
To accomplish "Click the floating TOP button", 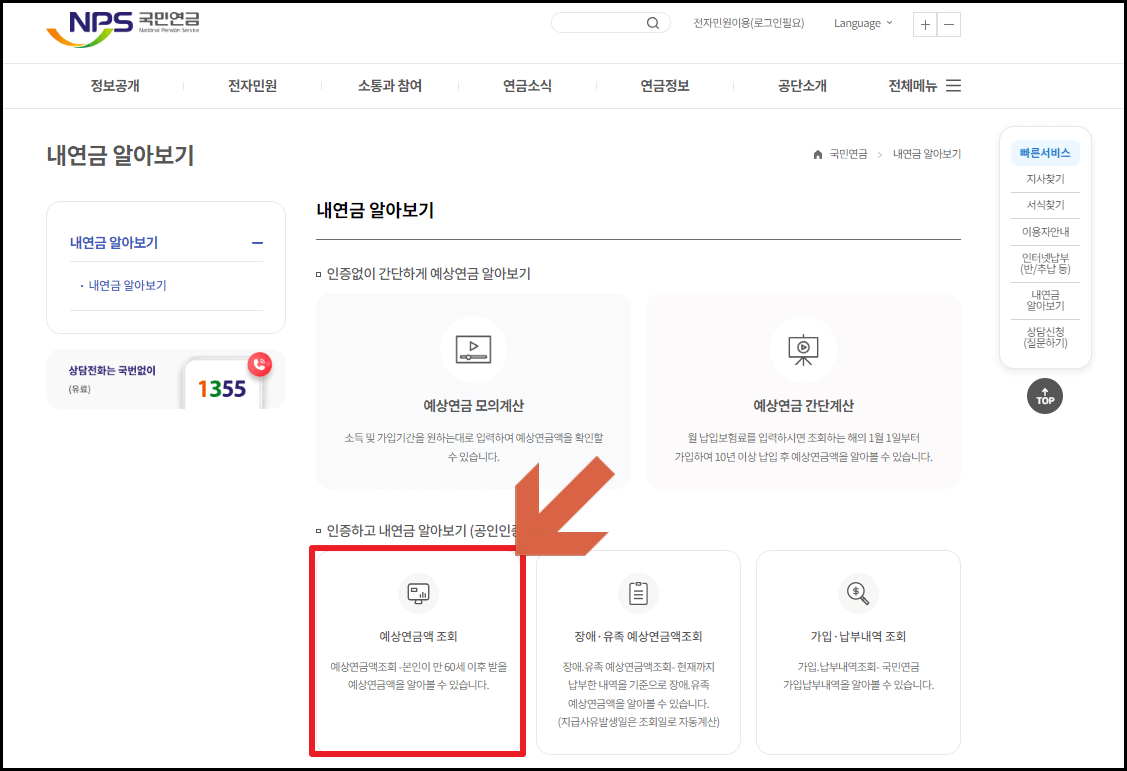I will pos(1044,396).
